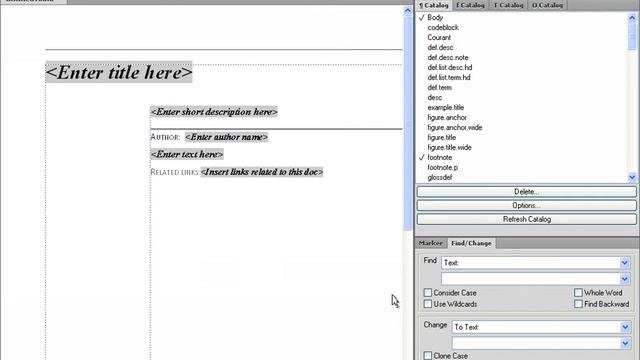Select the Find/Change tab

click(x=471, y=243)
